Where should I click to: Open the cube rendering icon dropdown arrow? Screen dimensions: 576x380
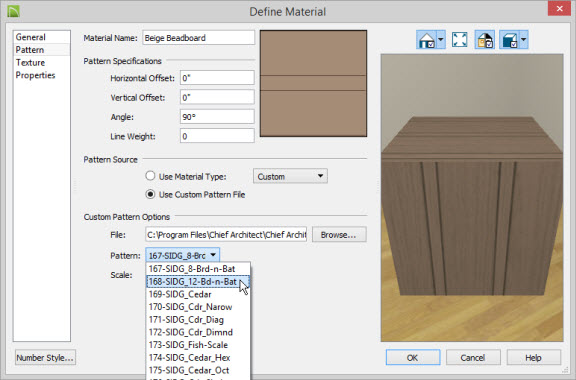pyautogui.click(x=523, y=40)
